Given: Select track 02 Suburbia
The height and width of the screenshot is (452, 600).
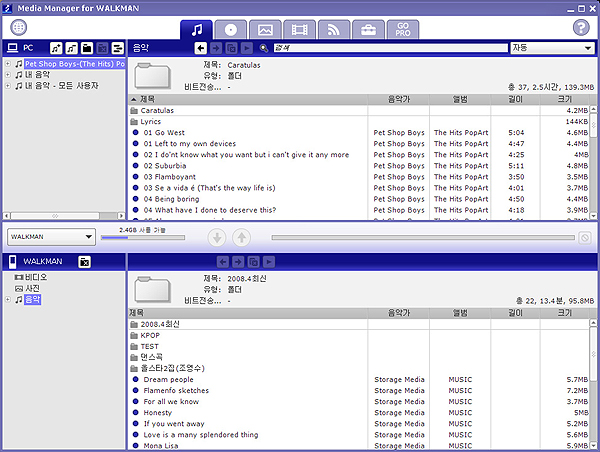Looking at the screenshot, I should click(x=359, y=166).
